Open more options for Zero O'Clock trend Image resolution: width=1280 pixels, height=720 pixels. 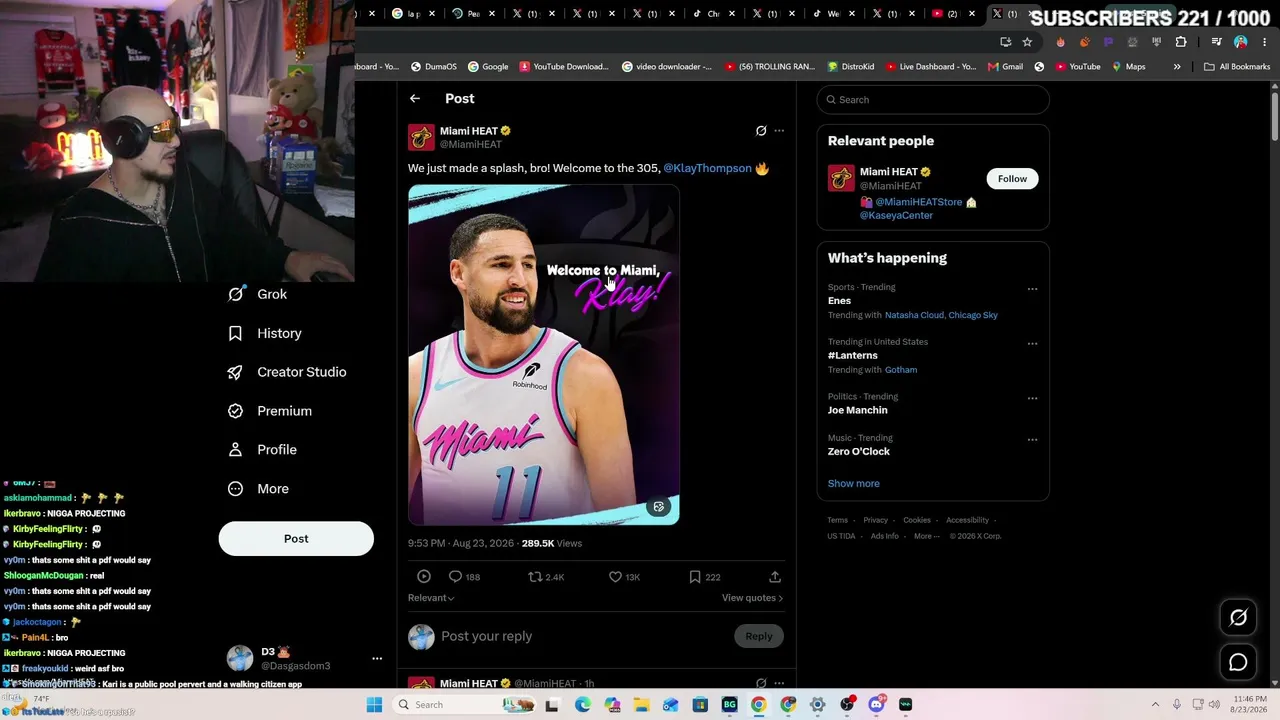click(x=1032, y=439)
